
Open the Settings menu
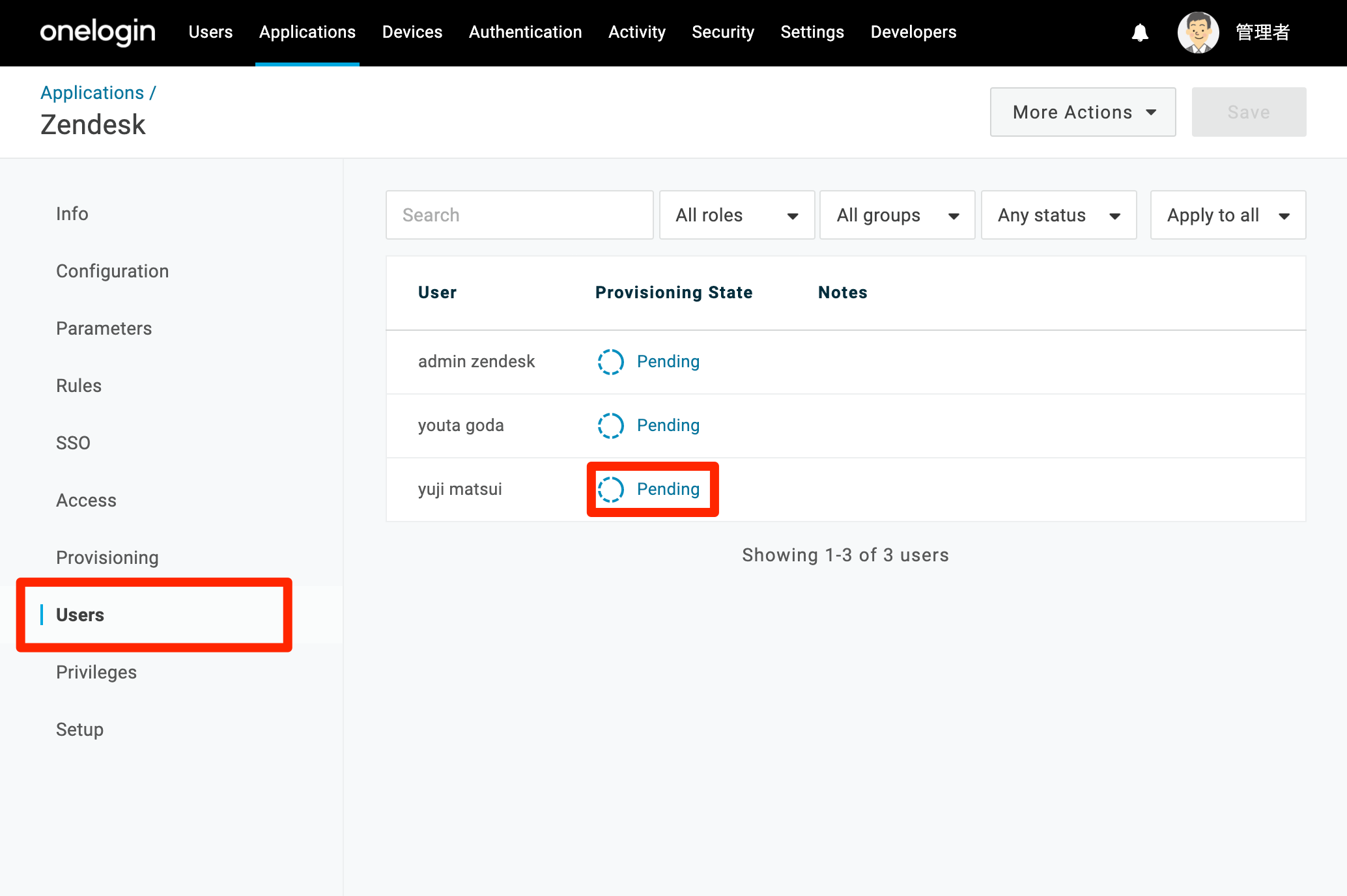click(x=812, y=32)
